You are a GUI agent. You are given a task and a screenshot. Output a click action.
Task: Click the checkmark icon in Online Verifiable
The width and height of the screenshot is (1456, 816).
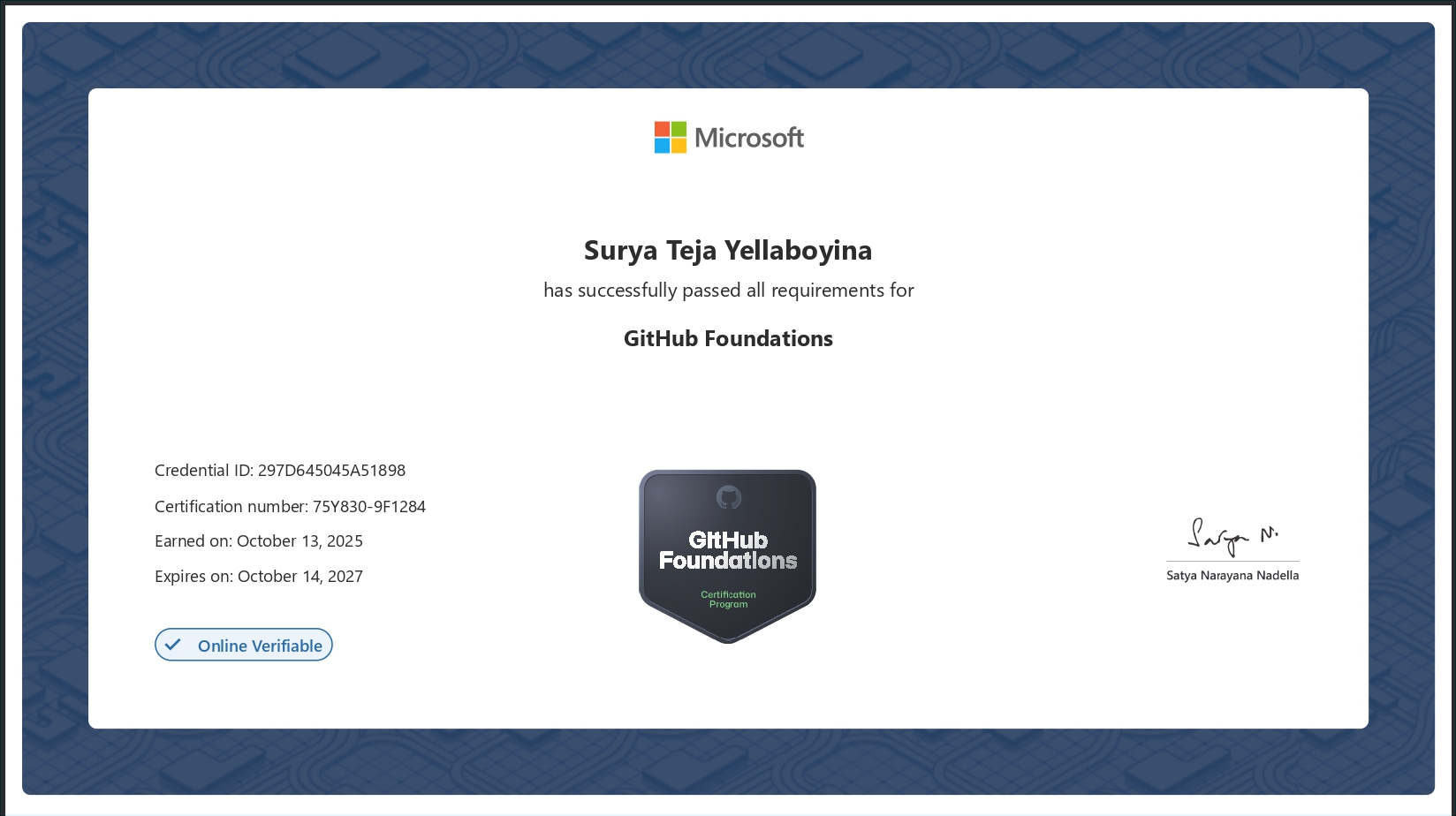173,645
